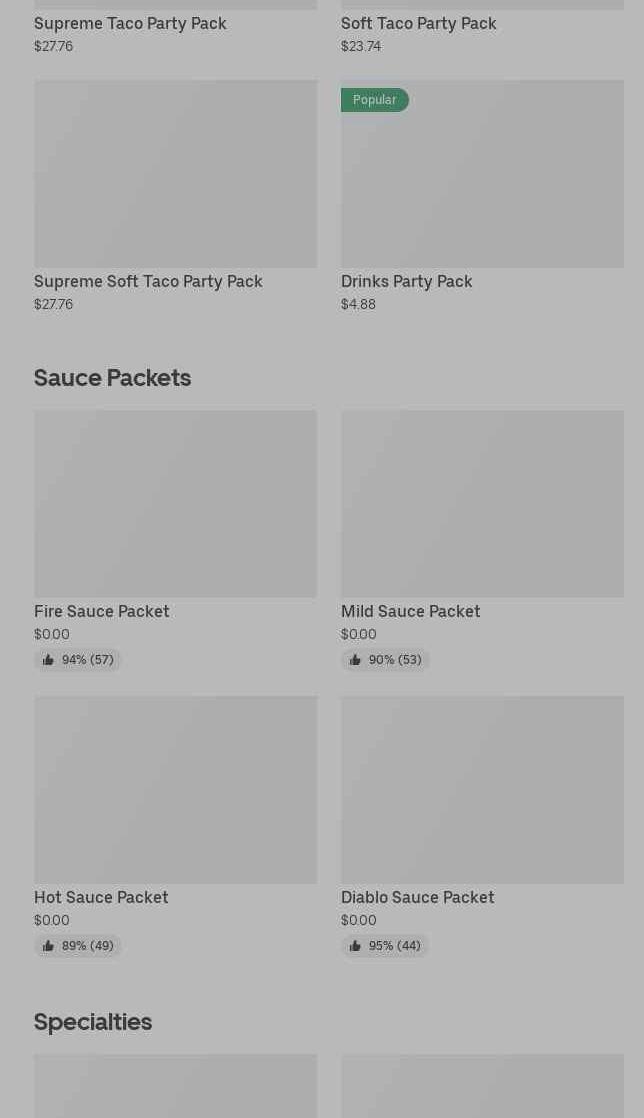Click the 95% (44) rating pill
This screenshot has width=644, height=1118.
click(x=385, y=946)
